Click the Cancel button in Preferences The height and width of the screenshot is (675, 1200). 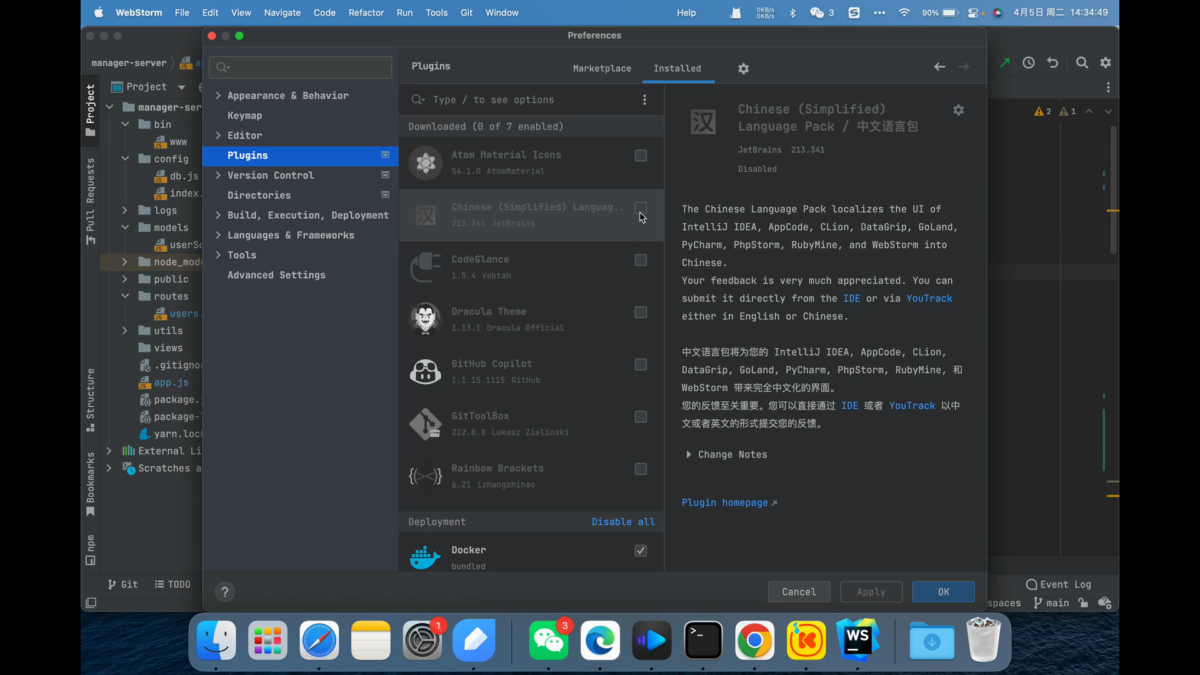click(799, 592)
